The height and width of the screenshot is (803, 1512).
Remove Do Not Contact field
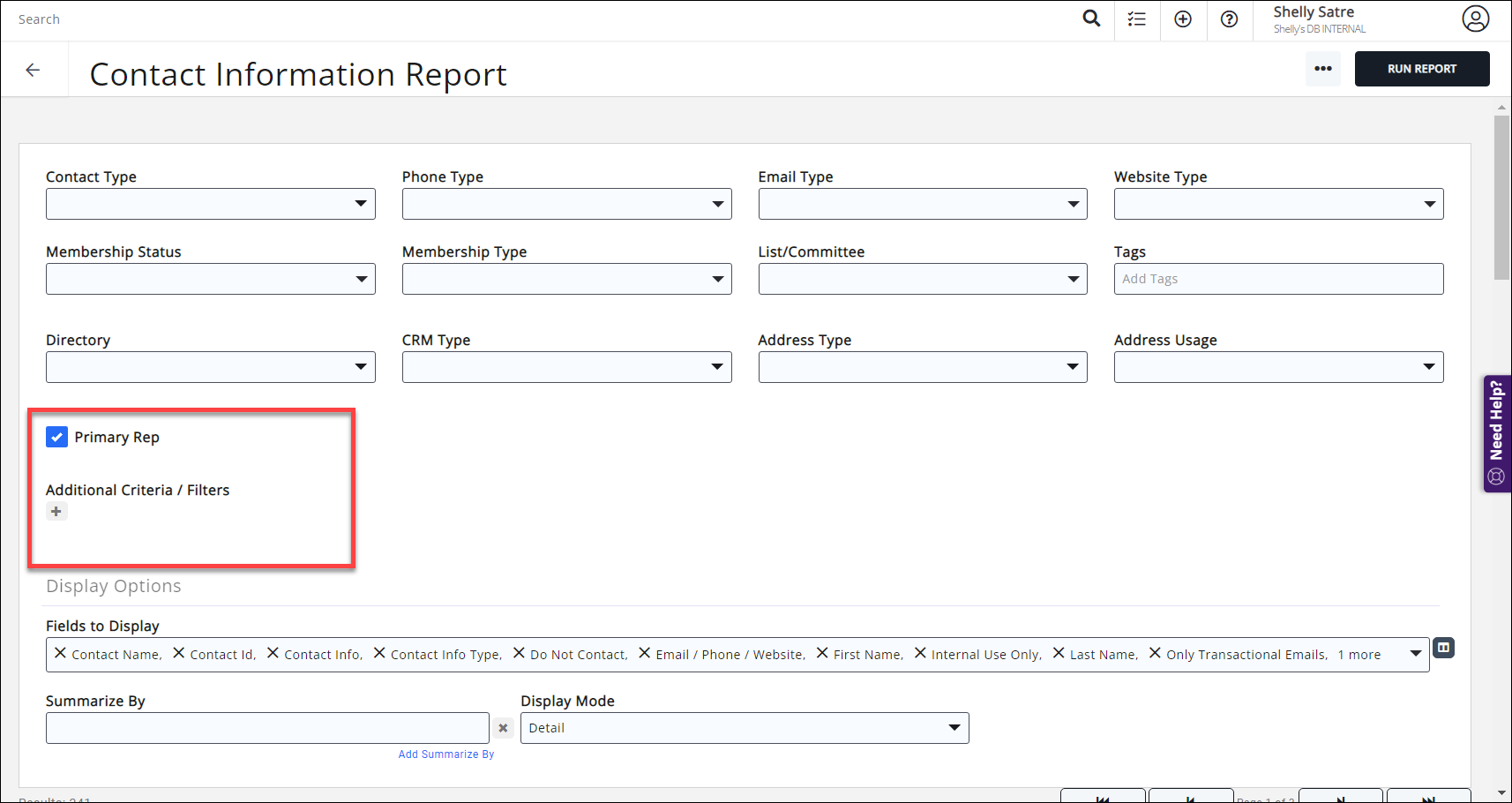click(519, 653)
